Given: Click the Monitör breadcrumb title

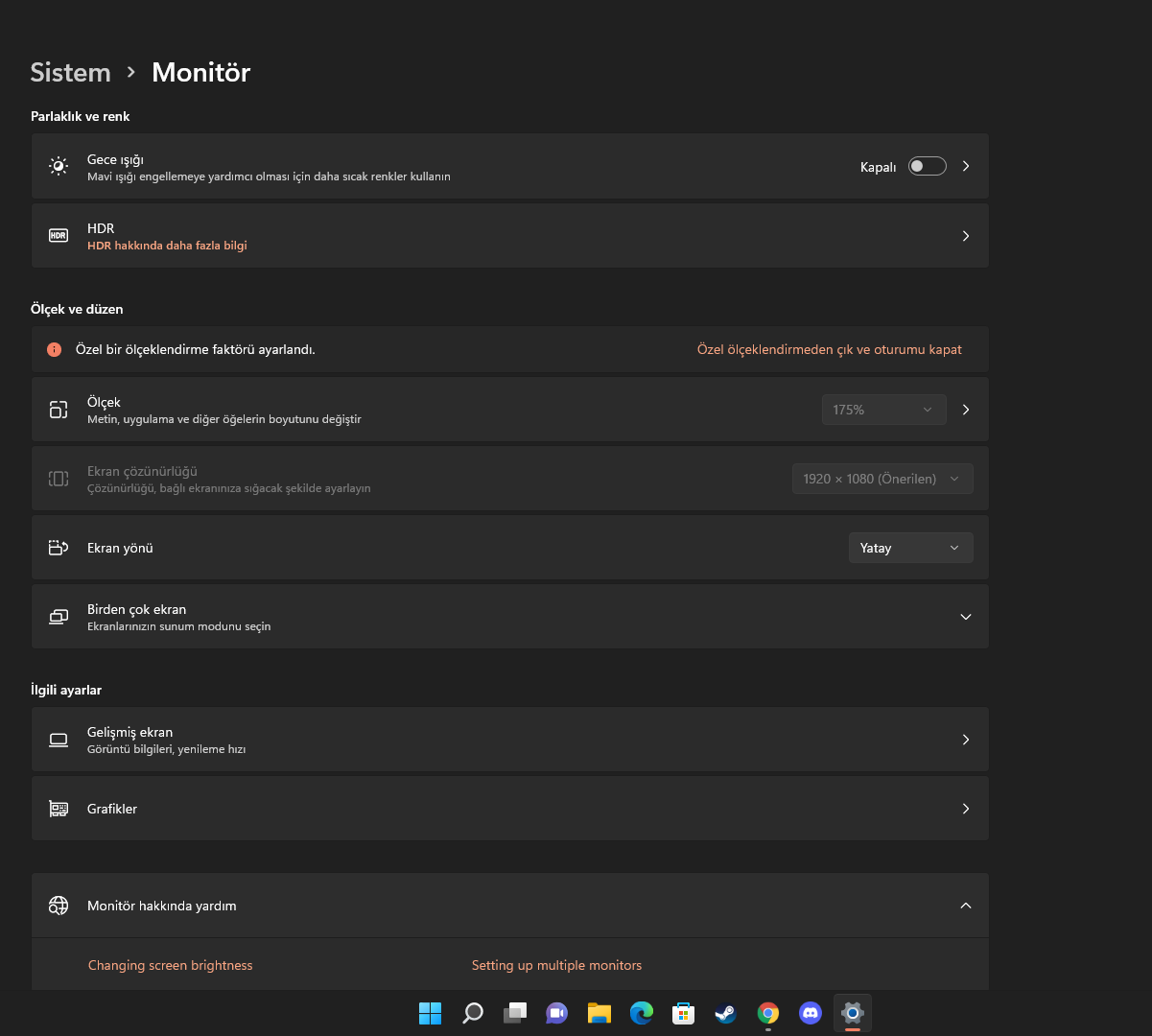Looking at the screenshot, I should tap(201, 72).
